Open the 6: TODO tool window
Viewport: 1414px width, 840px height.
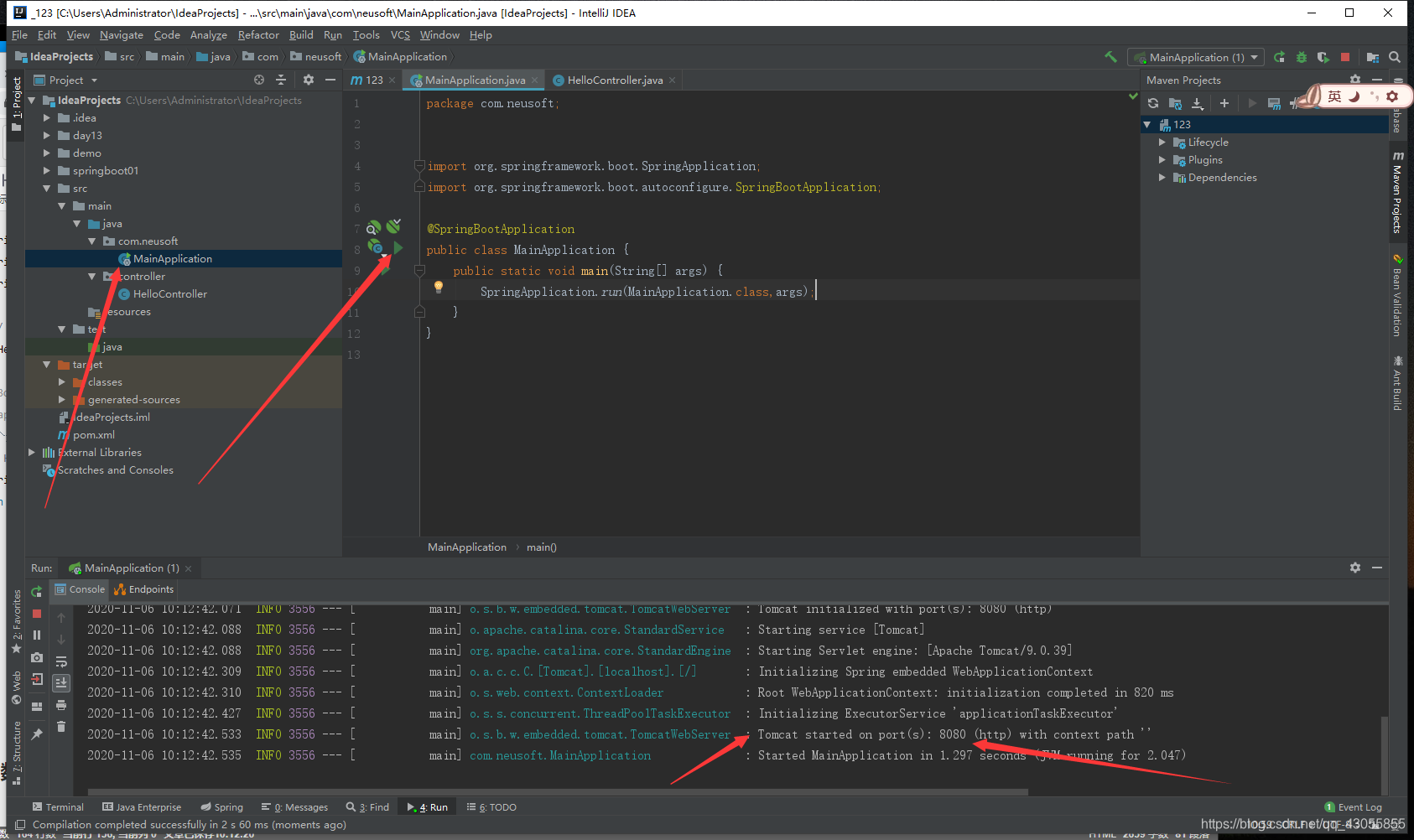[492, 807]
